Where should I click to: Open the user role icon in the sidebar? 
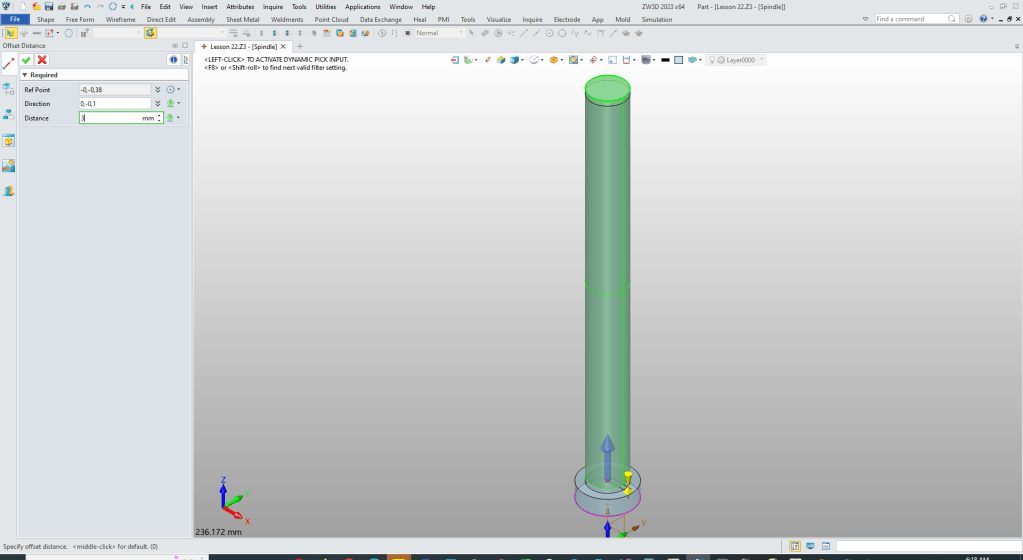[8, 190]
